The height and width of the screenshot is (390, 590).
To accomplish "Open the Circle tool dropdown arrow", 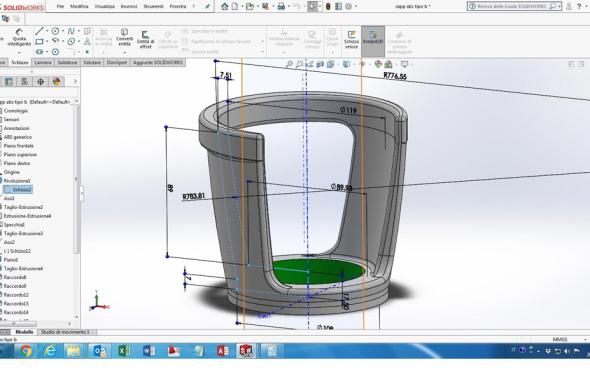I will pyautogui.click(x=62, y=31).
